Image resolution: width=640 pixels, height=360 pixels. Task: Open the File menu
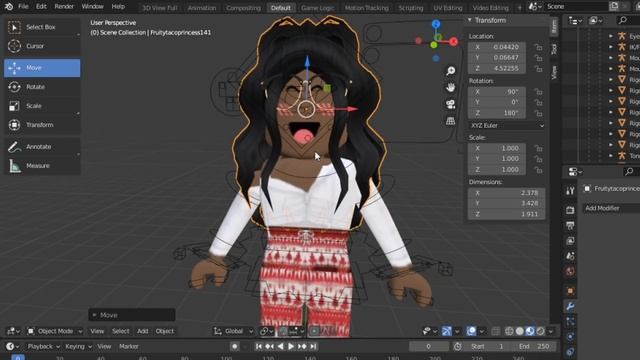click(x=23, y=7)
